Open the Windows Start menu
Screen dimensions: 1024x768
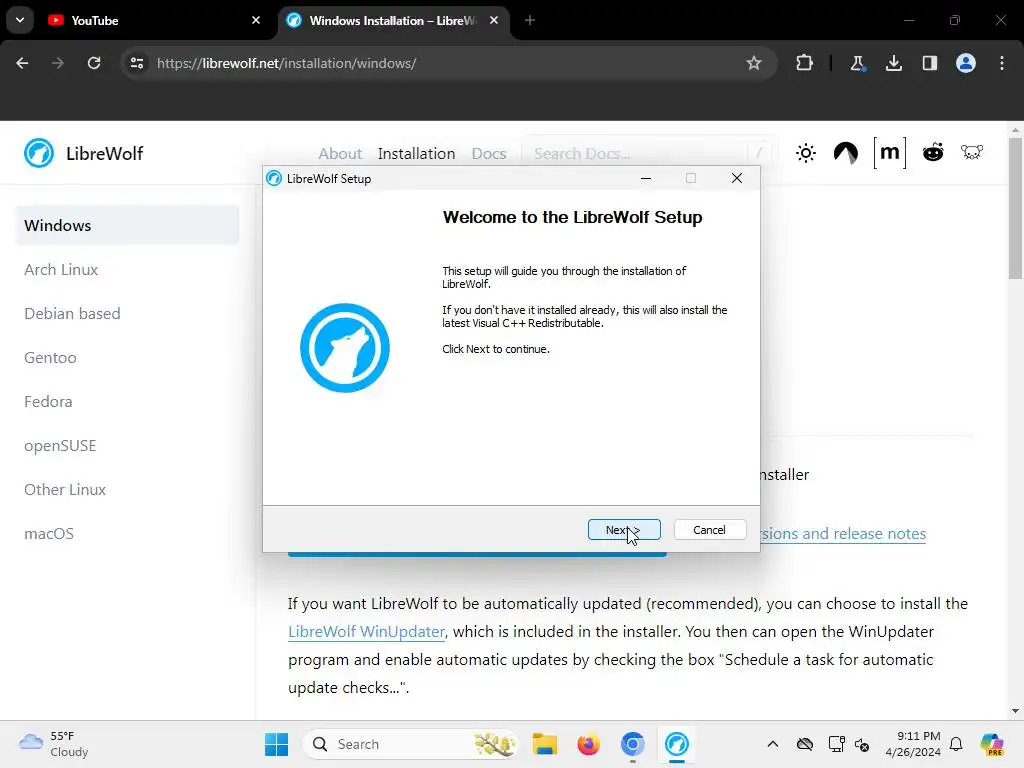tap(276, 744)
